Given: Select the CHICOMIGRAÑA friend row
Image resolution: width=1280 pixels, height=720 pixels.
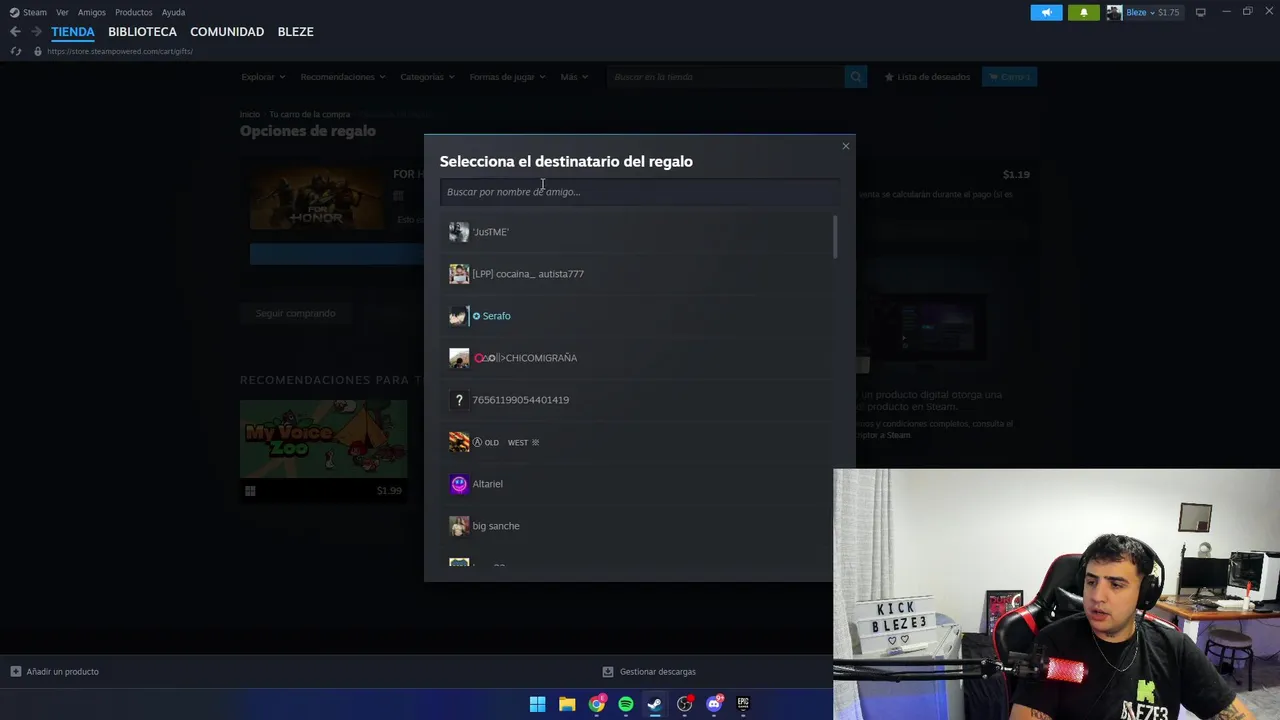Looking at the screenshot, I should pyautogui.click(x=636, y=358).
